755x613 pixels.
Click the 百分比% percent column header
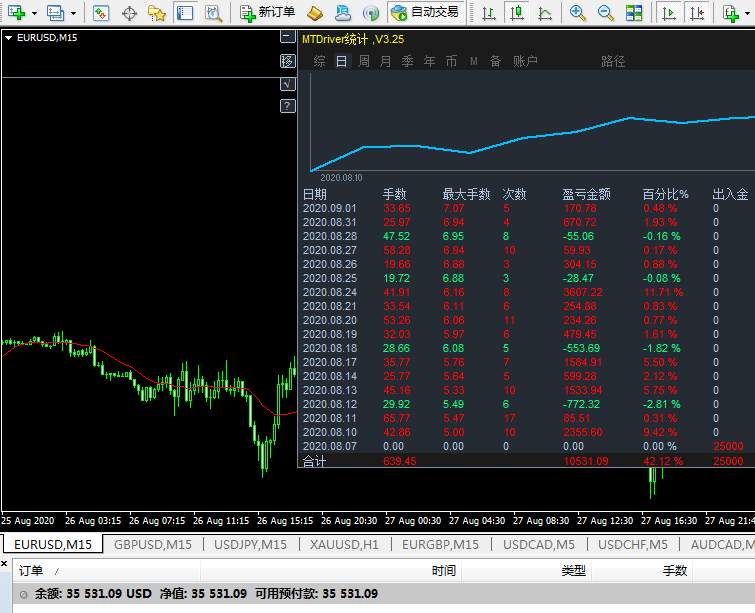tap(665, 194)
